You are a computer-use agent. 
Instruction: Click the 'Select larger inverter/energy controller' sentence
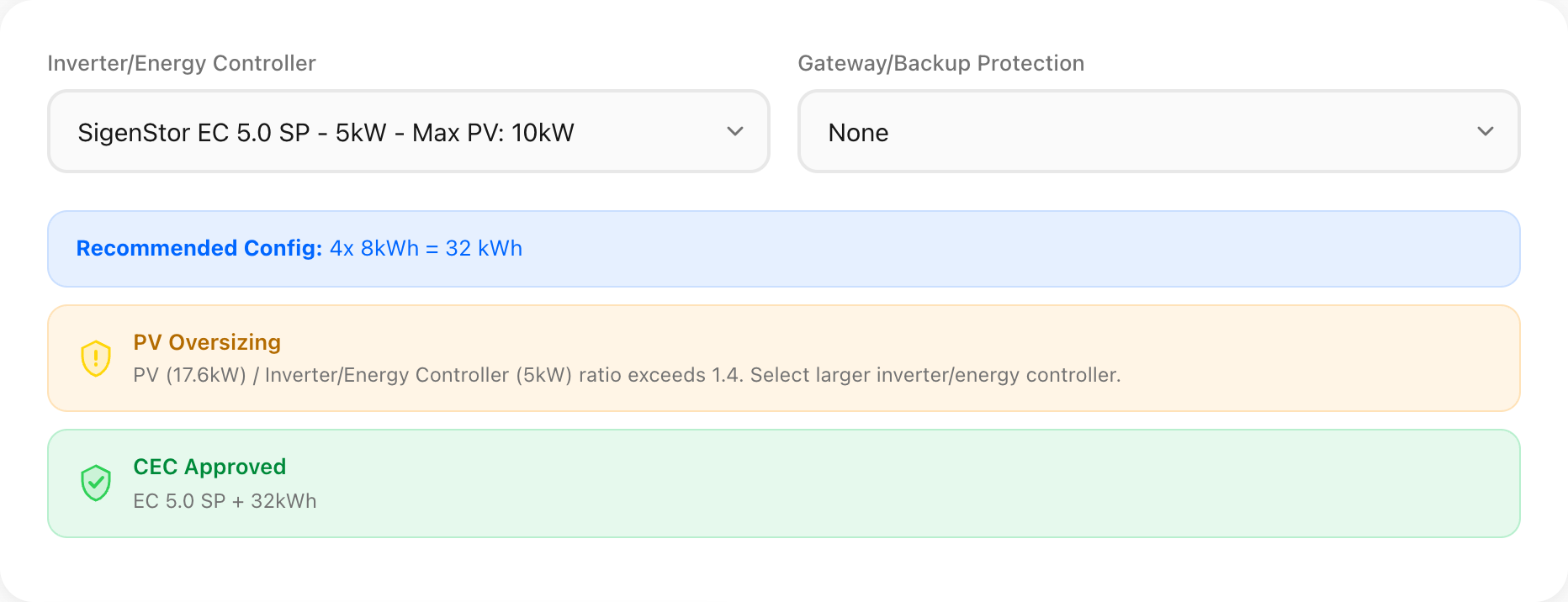coord(935,375)
